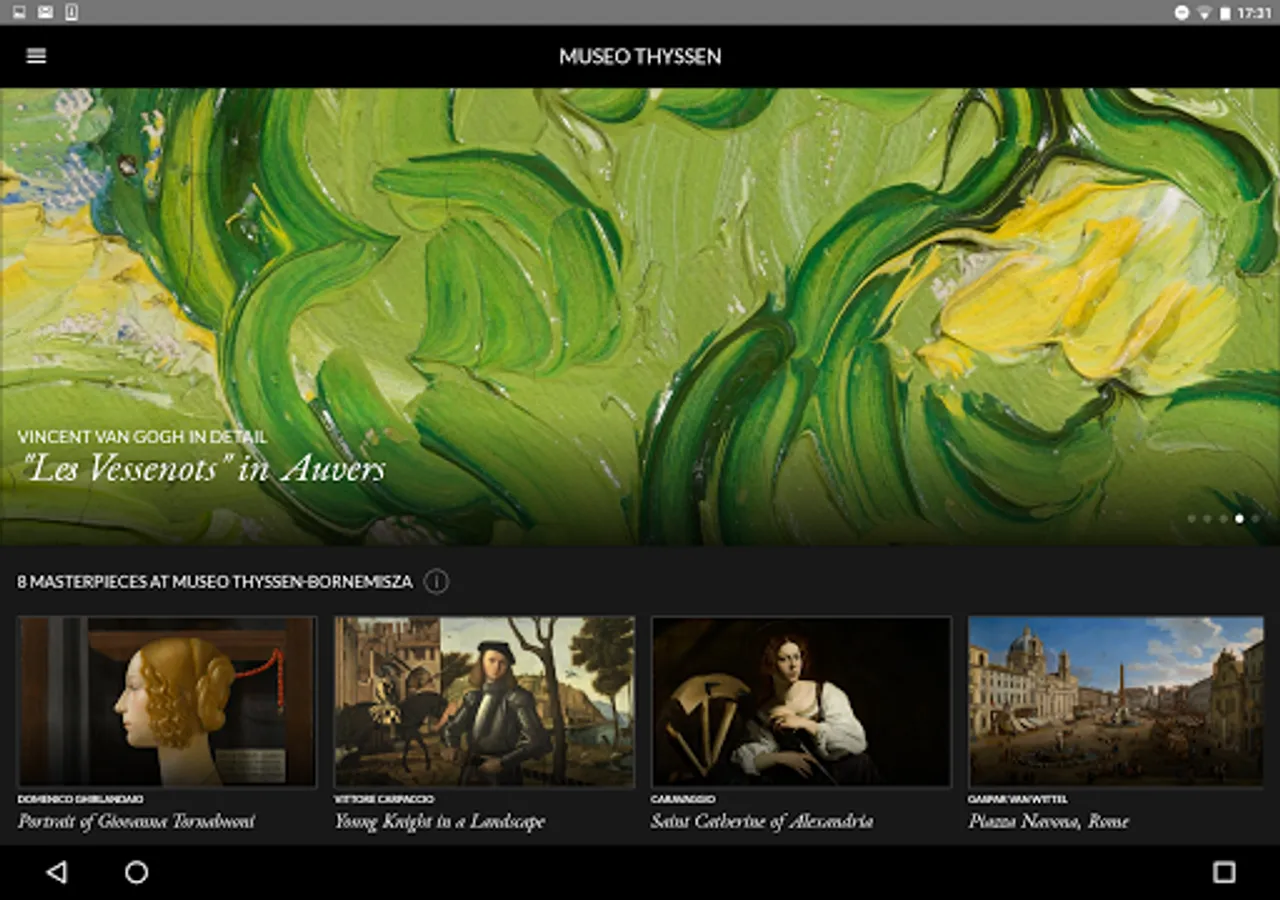Viewport: 1280px width, 900px height.
Task: Tap the mail notification icon in status bar
Action: click(x=45, y=12)
